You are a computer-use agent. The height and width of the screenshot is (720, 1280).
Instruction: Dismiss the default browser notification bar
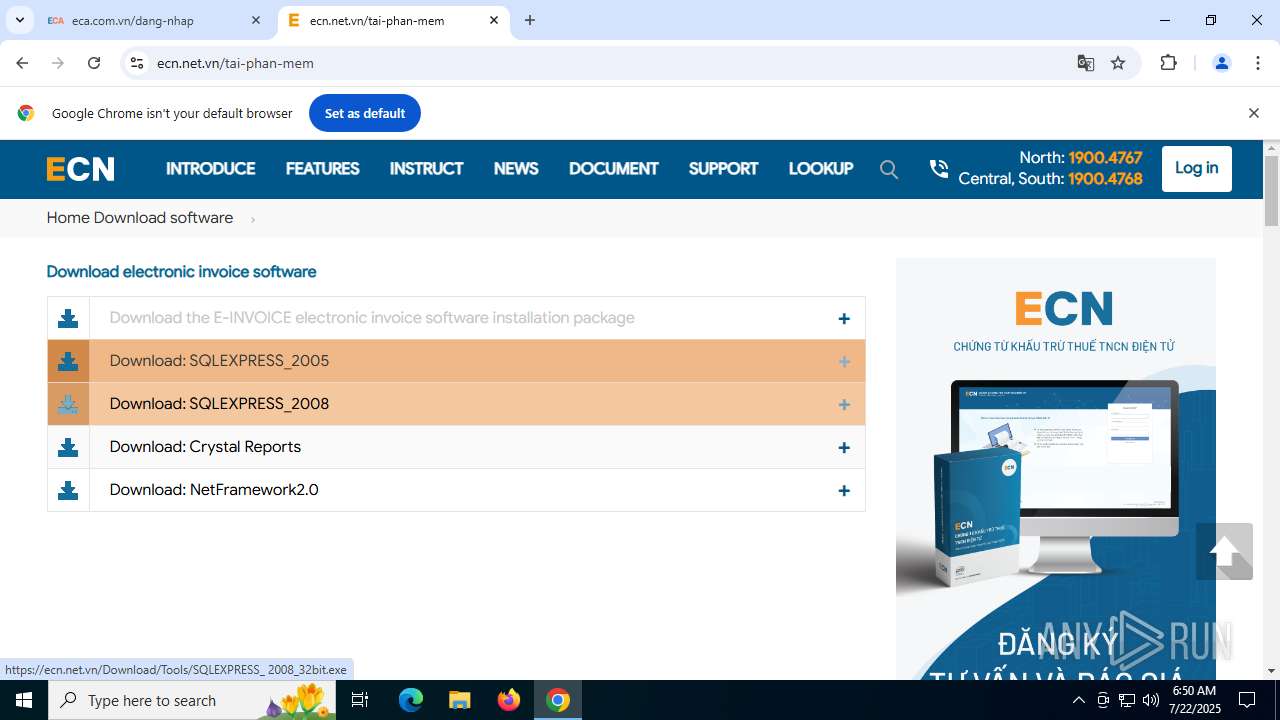1253,113
